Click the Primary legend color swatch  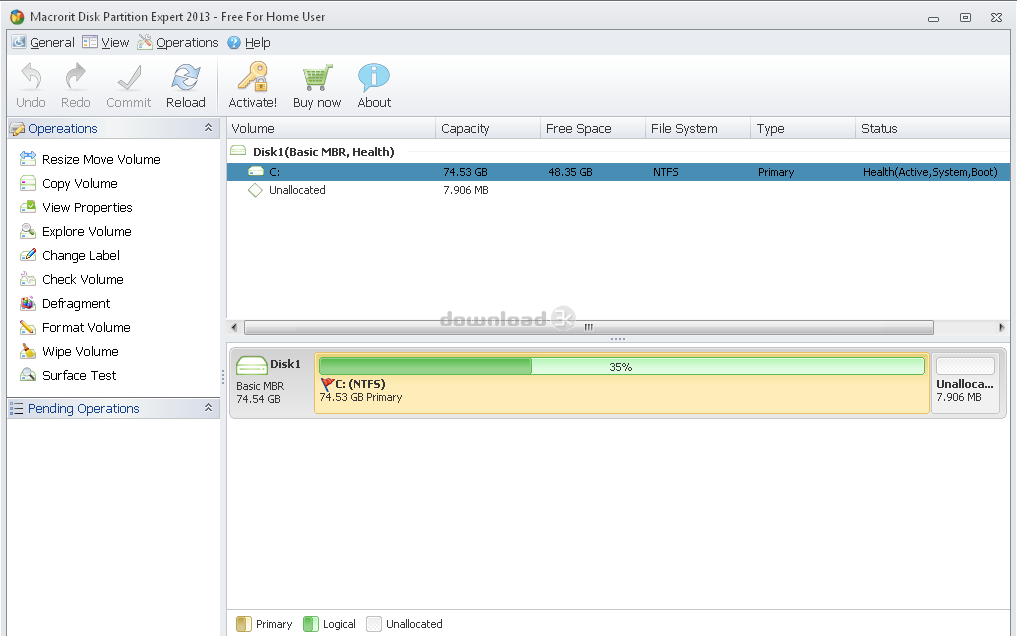pos(244,624)
